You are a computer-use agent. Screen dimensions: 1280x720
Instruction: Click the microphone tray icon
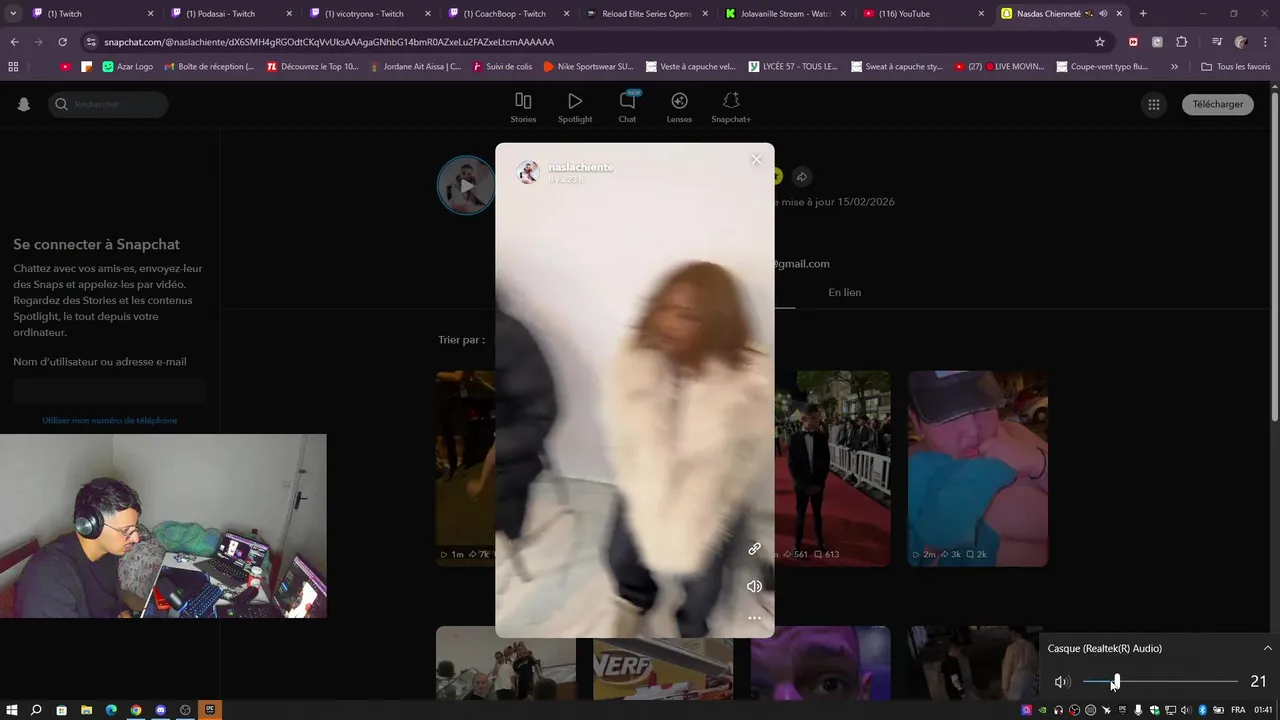1138,710
